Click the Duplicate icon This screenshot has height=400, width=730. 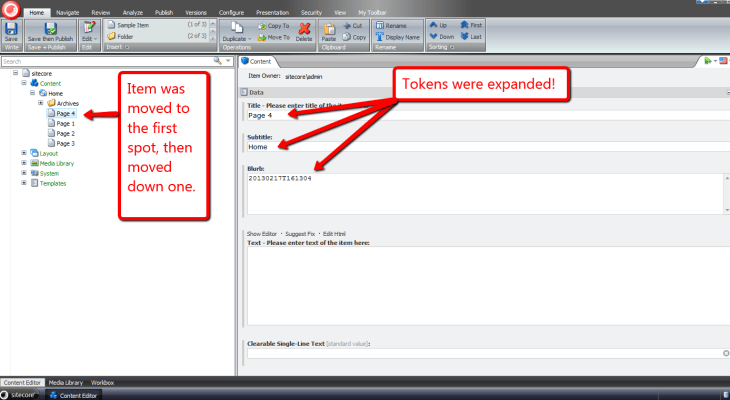(237, 28)
